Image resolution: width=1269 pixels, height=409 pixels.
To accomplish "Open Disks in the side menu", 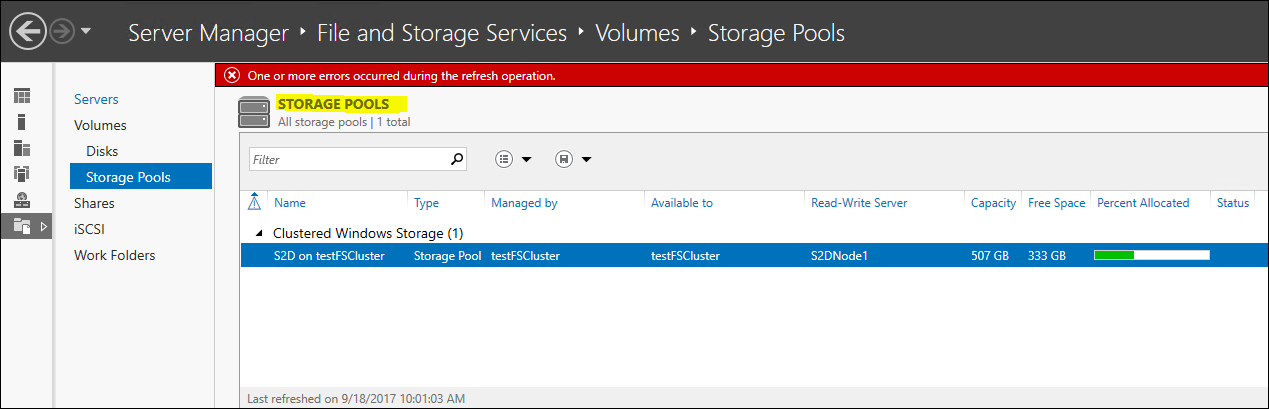I will pos(102,151).
